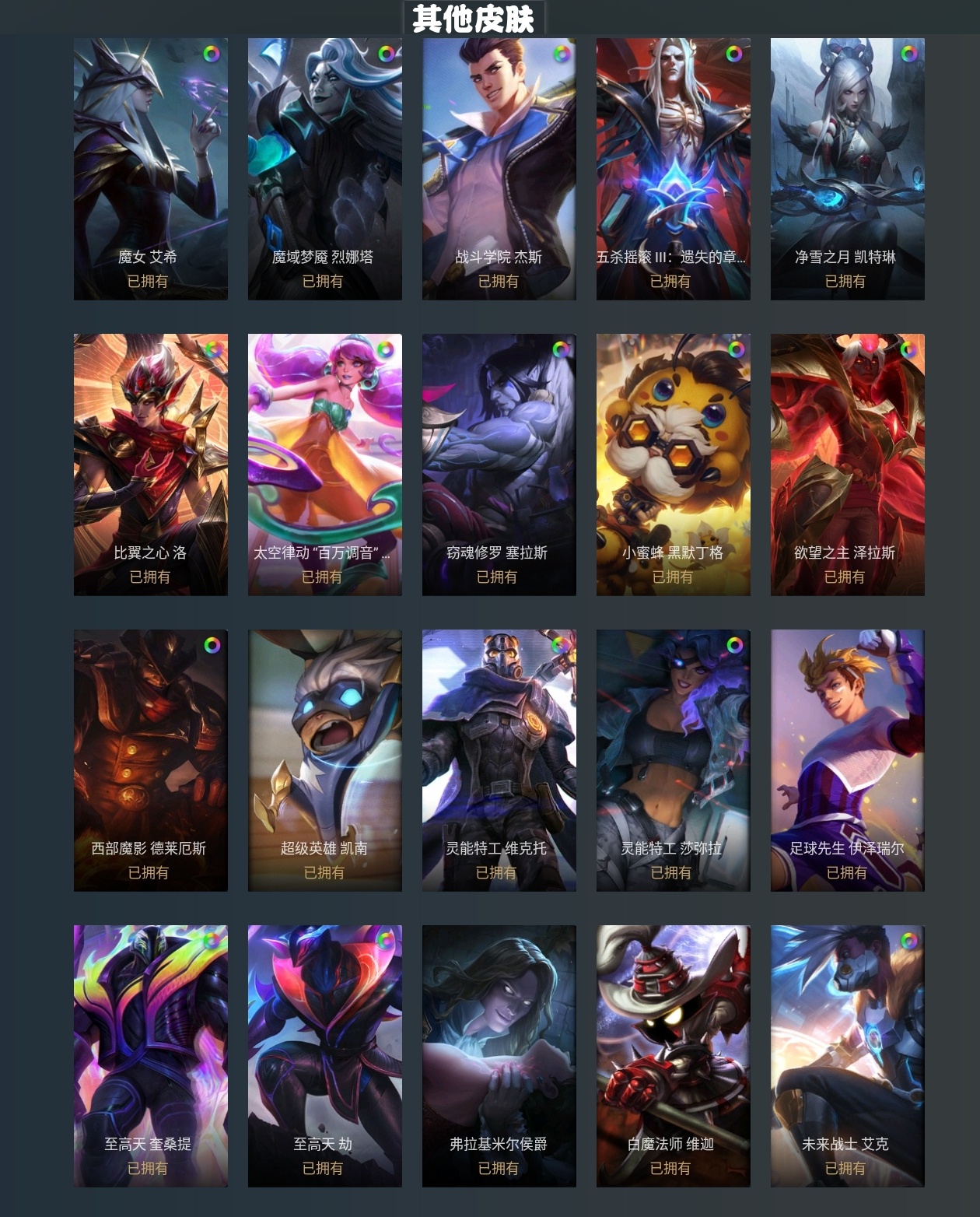The width and height of the screenshot is (980, 1217).
Task: Open the 白魔法师 维迦 skin card
Action: click(674, 1056)
